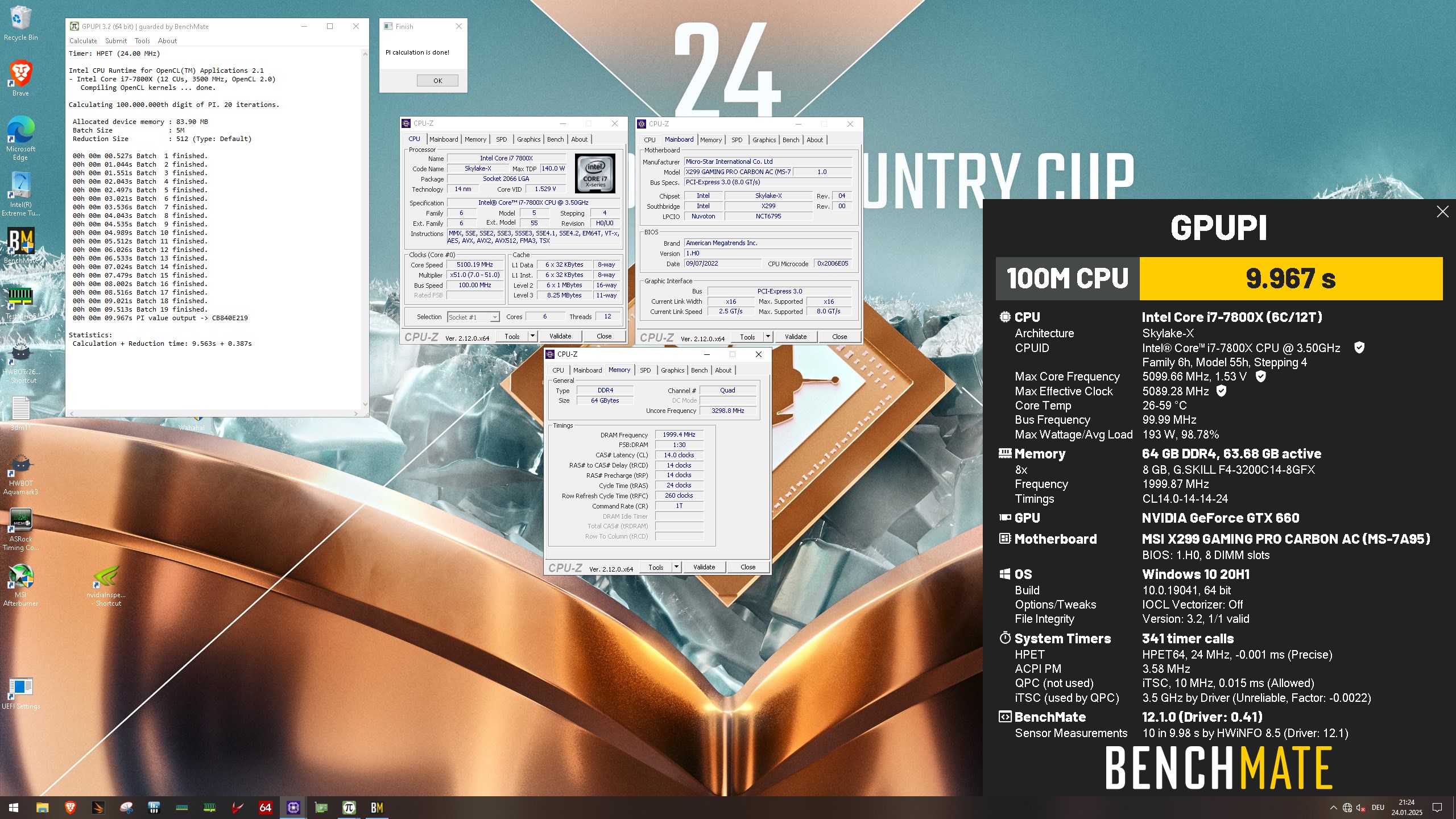
Task: Click the CPU Microcode 0x2006E05 field
Action: (833, 264)
